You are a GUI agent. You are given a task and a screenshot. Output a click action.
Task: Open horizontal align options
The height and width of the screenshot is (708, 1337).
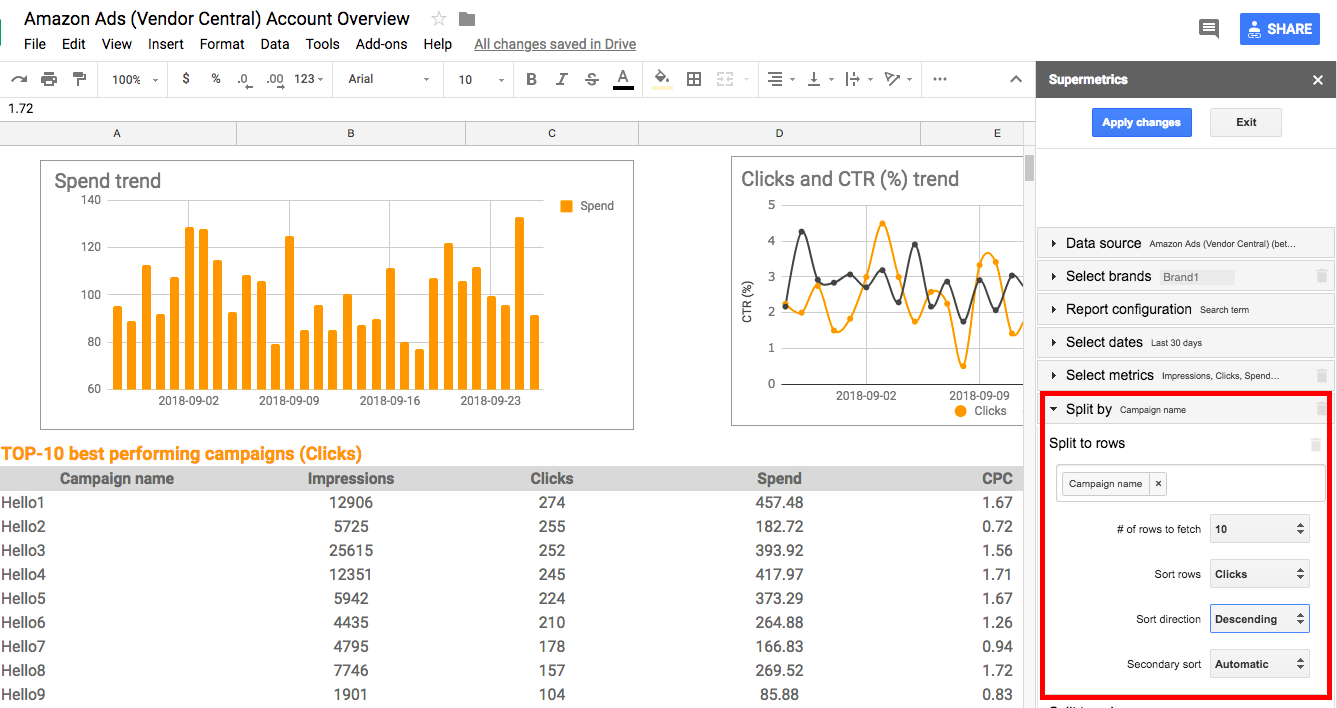(780, 79)
